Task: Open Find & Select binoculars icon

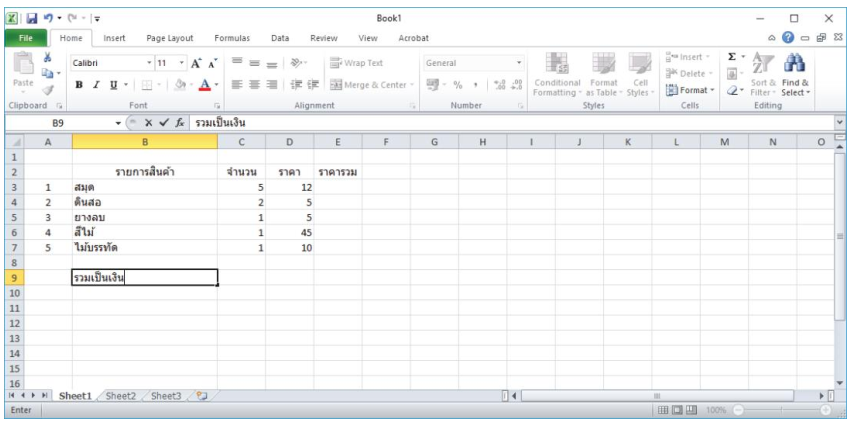Action: point(797,68)
